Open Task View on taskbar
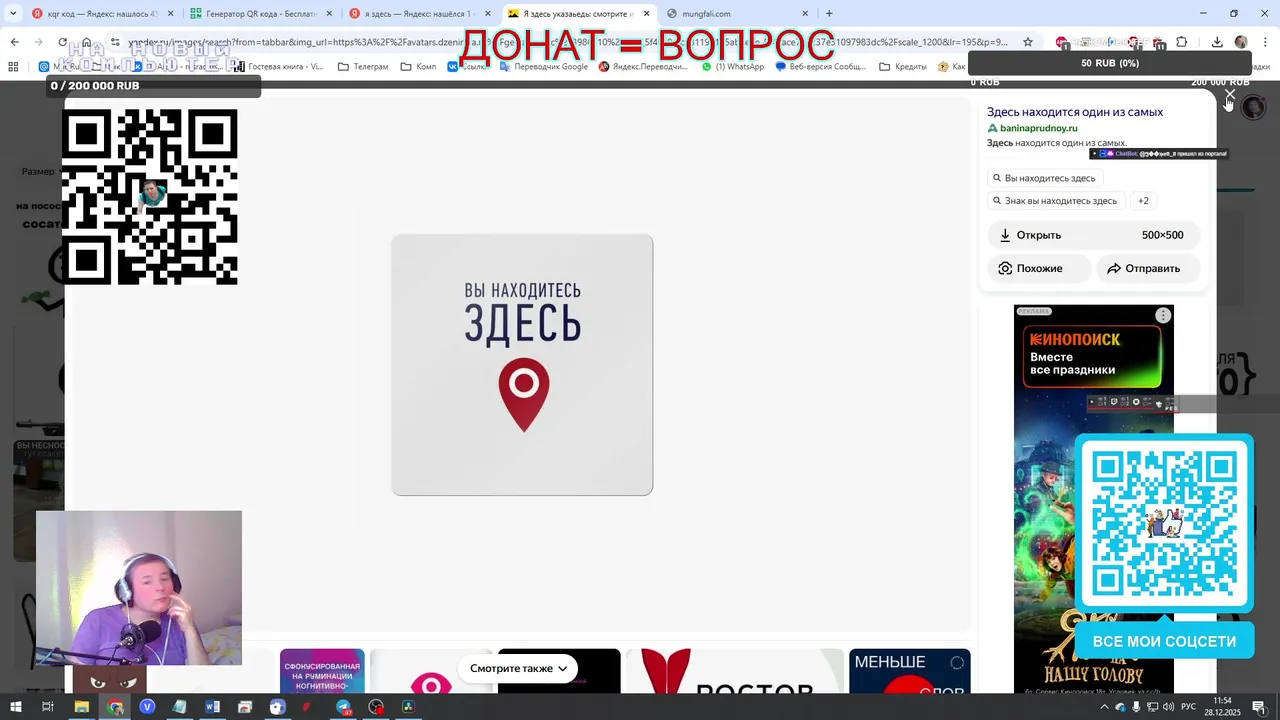Viewport: 1280px width, 720px height. click(x=47, y=707)
